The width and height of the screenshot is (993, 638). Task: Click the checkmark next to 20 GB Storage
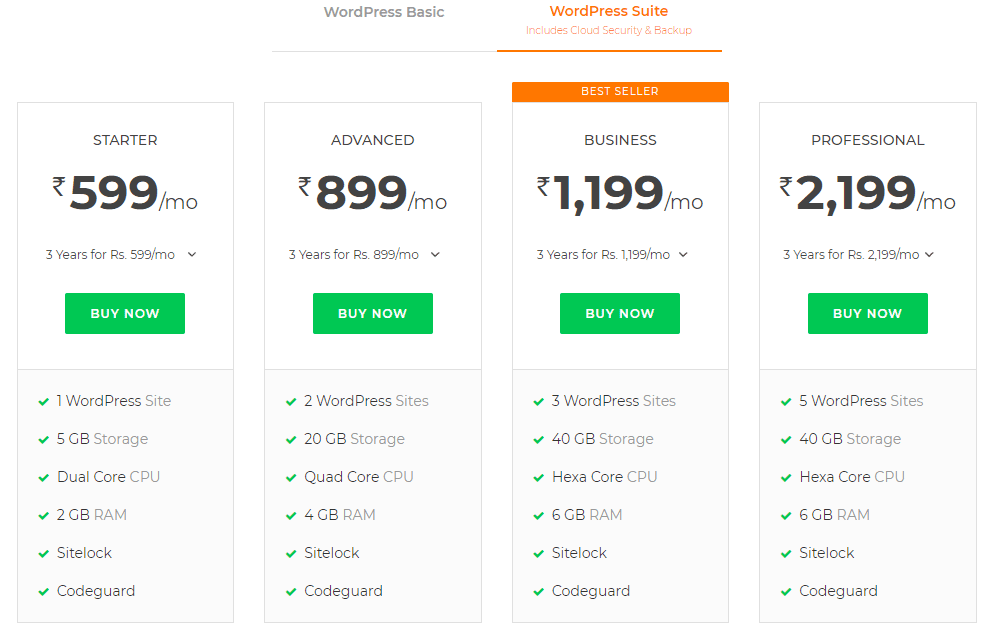click(x=290, y=438)
